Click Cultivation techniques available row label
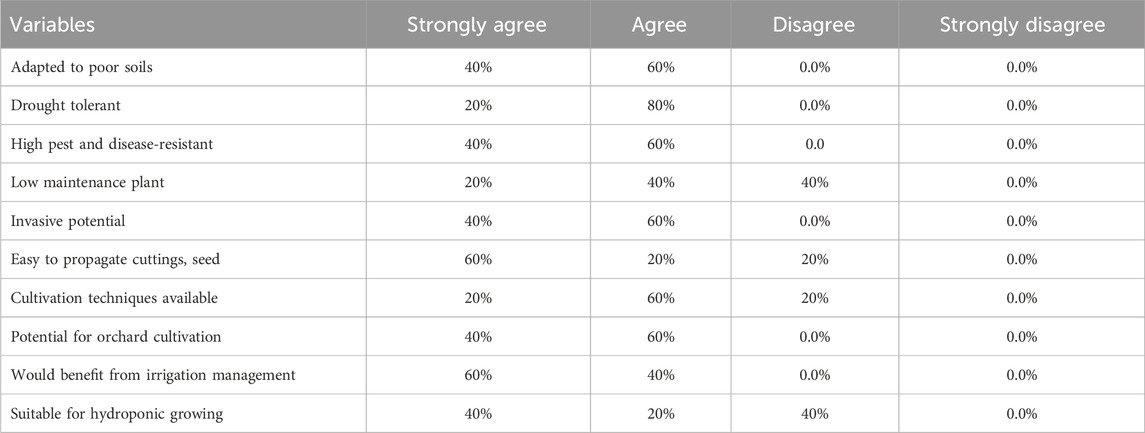Screen dimensions: 1145x433 coord(114,298)
